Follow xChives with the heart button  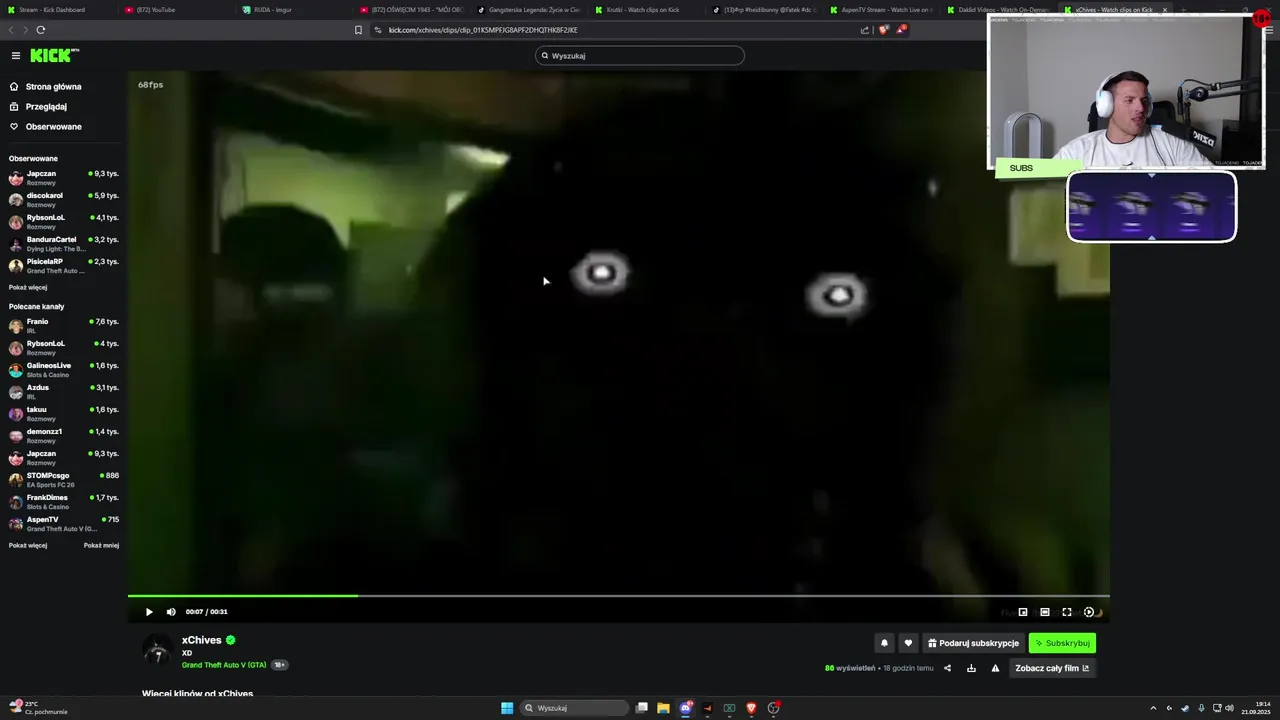click(908, 643)
